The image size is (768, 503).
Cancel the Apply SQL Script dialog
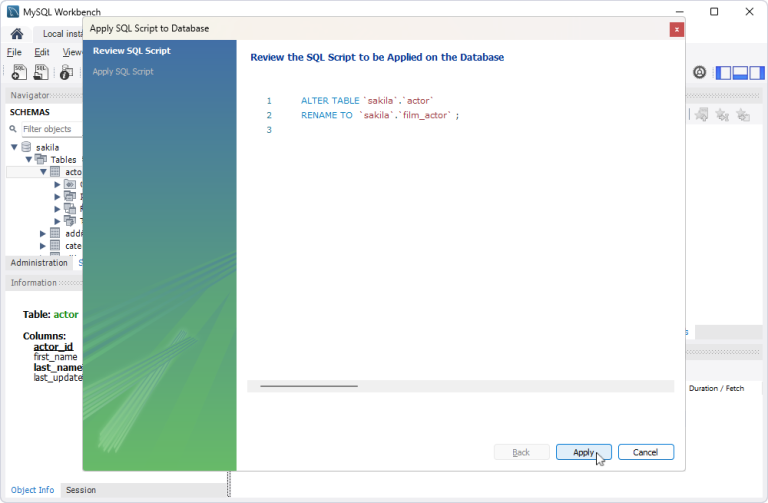(645, 452)
